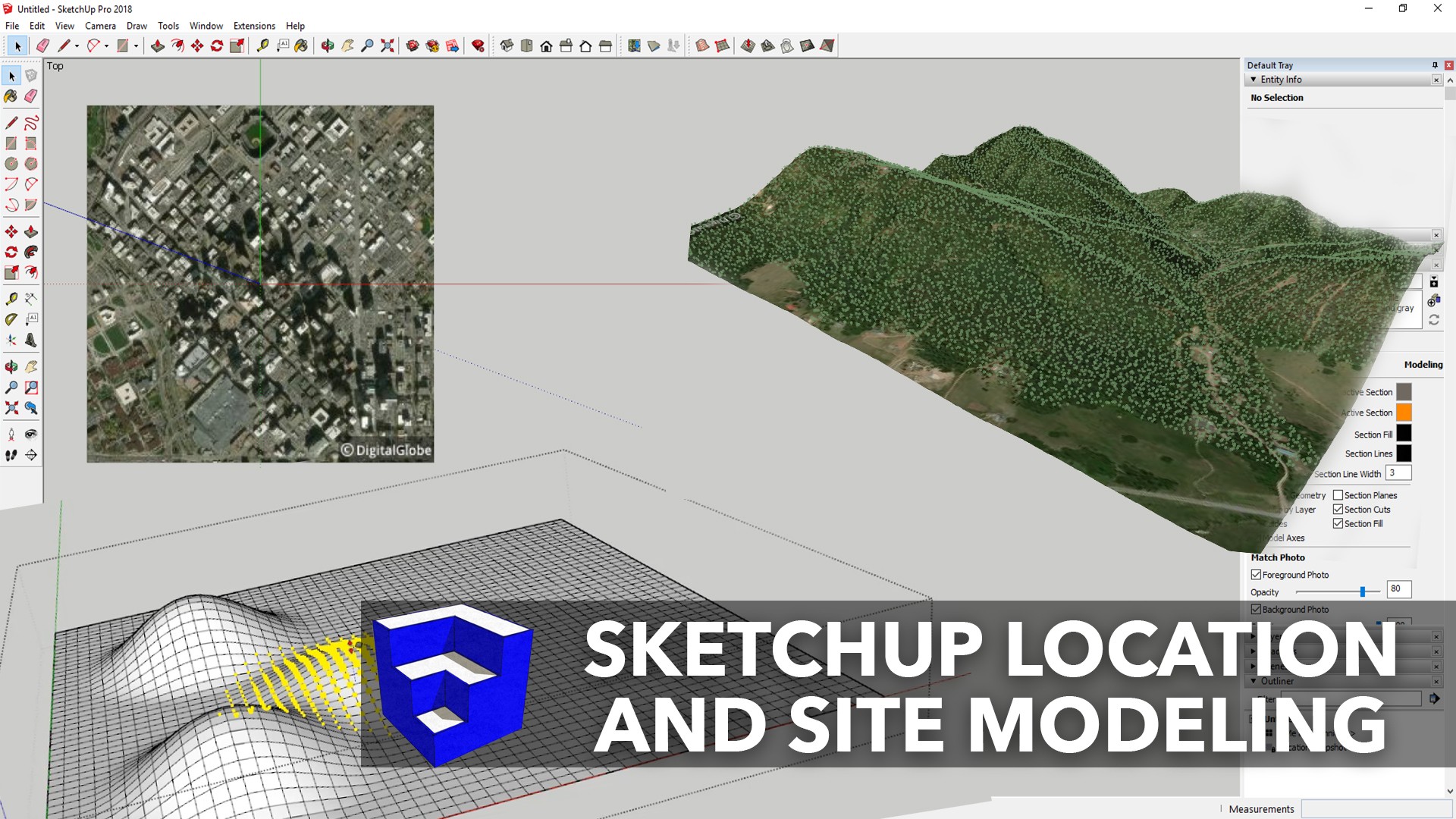Select Sandbox From Contours tool

[702, 45]
